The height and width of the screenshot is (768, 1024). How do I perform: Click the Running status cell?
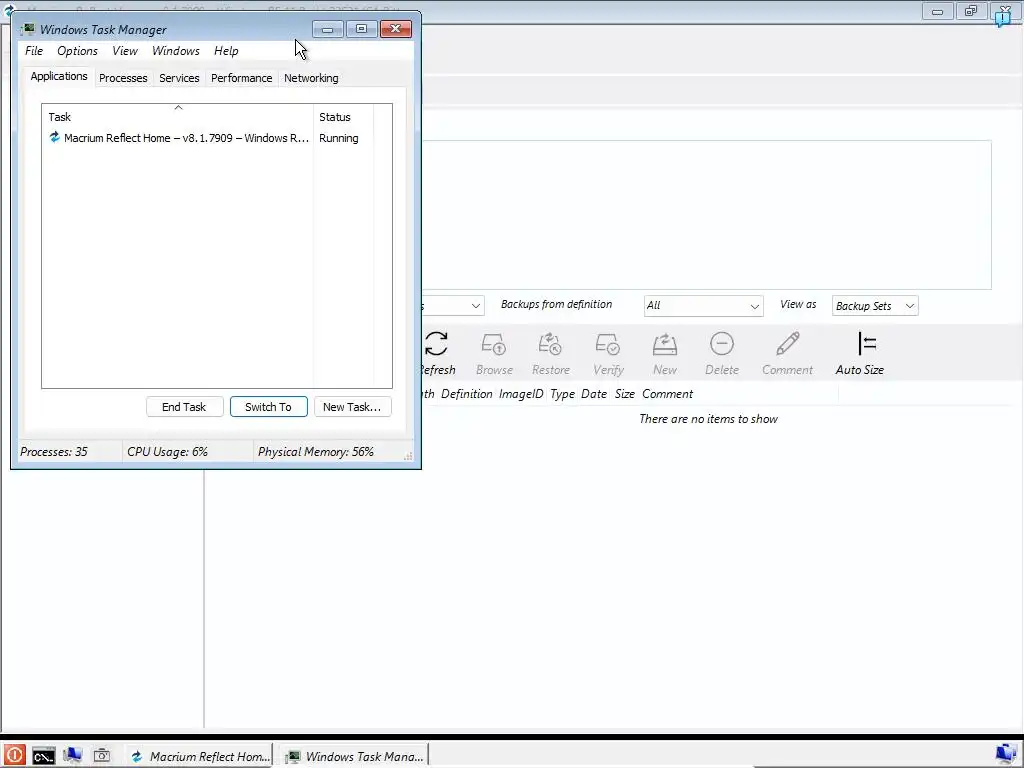(338, 138)
